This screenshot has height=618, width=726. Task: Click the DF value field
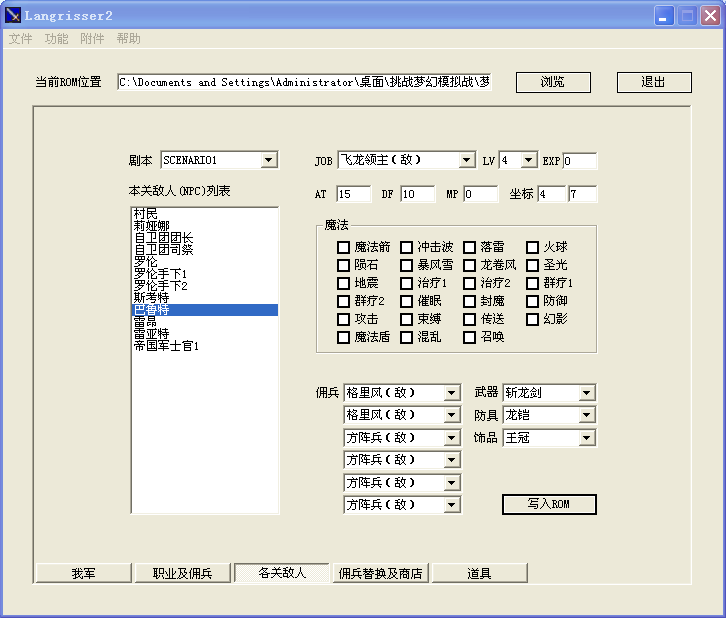(x=418, y=194)
